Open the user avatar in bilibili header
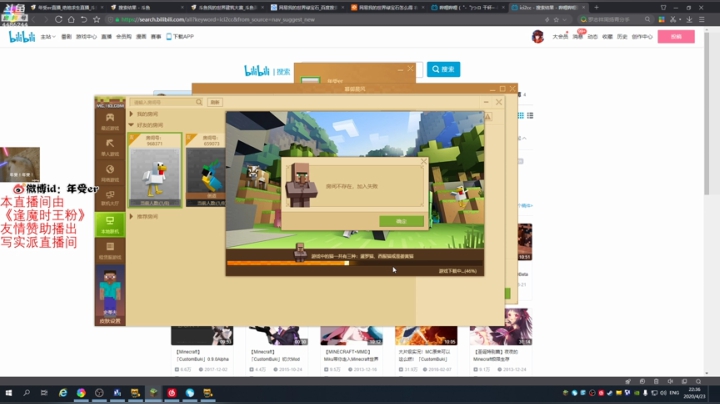Screen dimensions: 720x404 [538, 36]
